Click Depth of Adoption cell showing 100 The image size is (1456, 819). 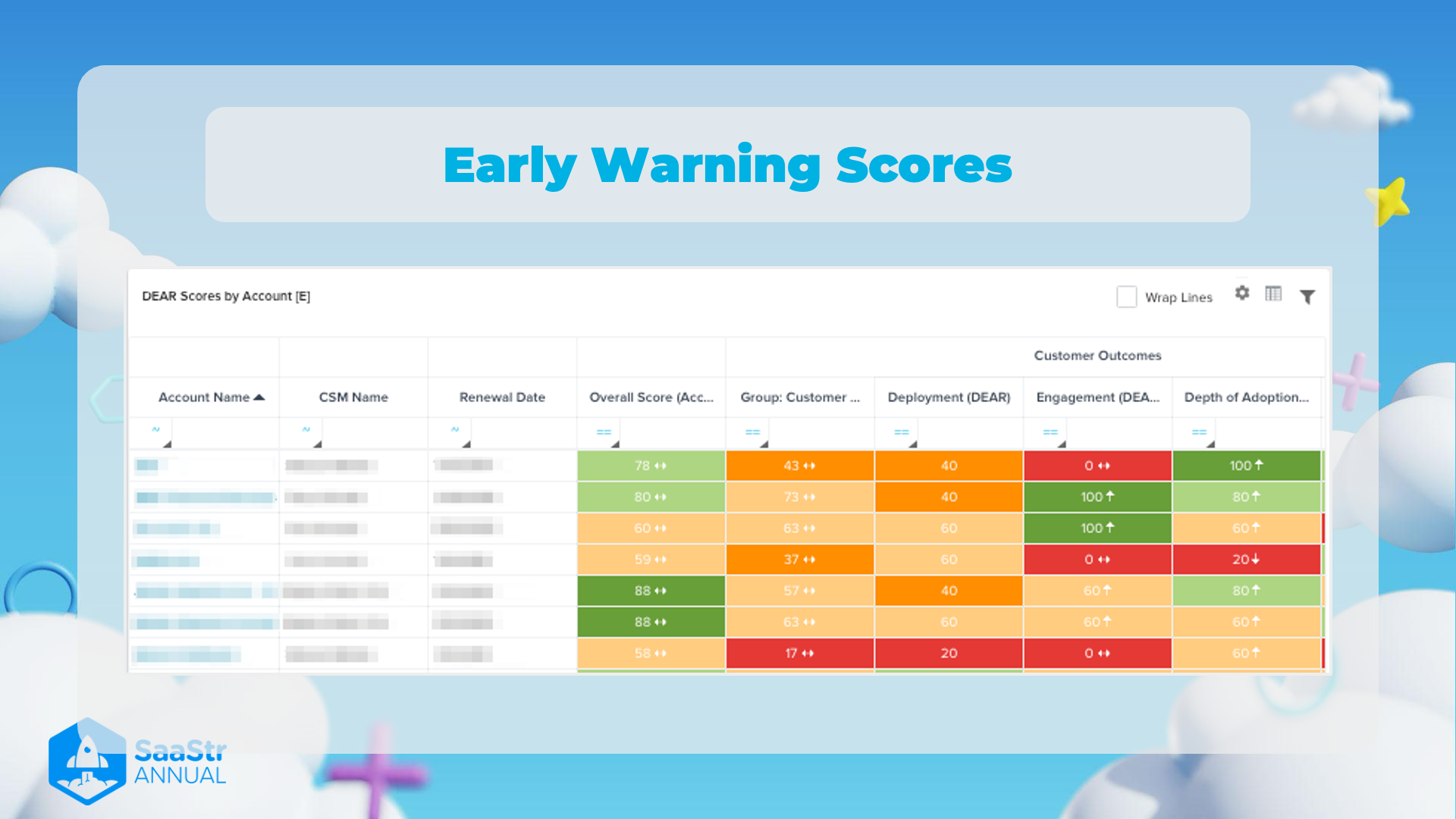(x=1246, y=466)
